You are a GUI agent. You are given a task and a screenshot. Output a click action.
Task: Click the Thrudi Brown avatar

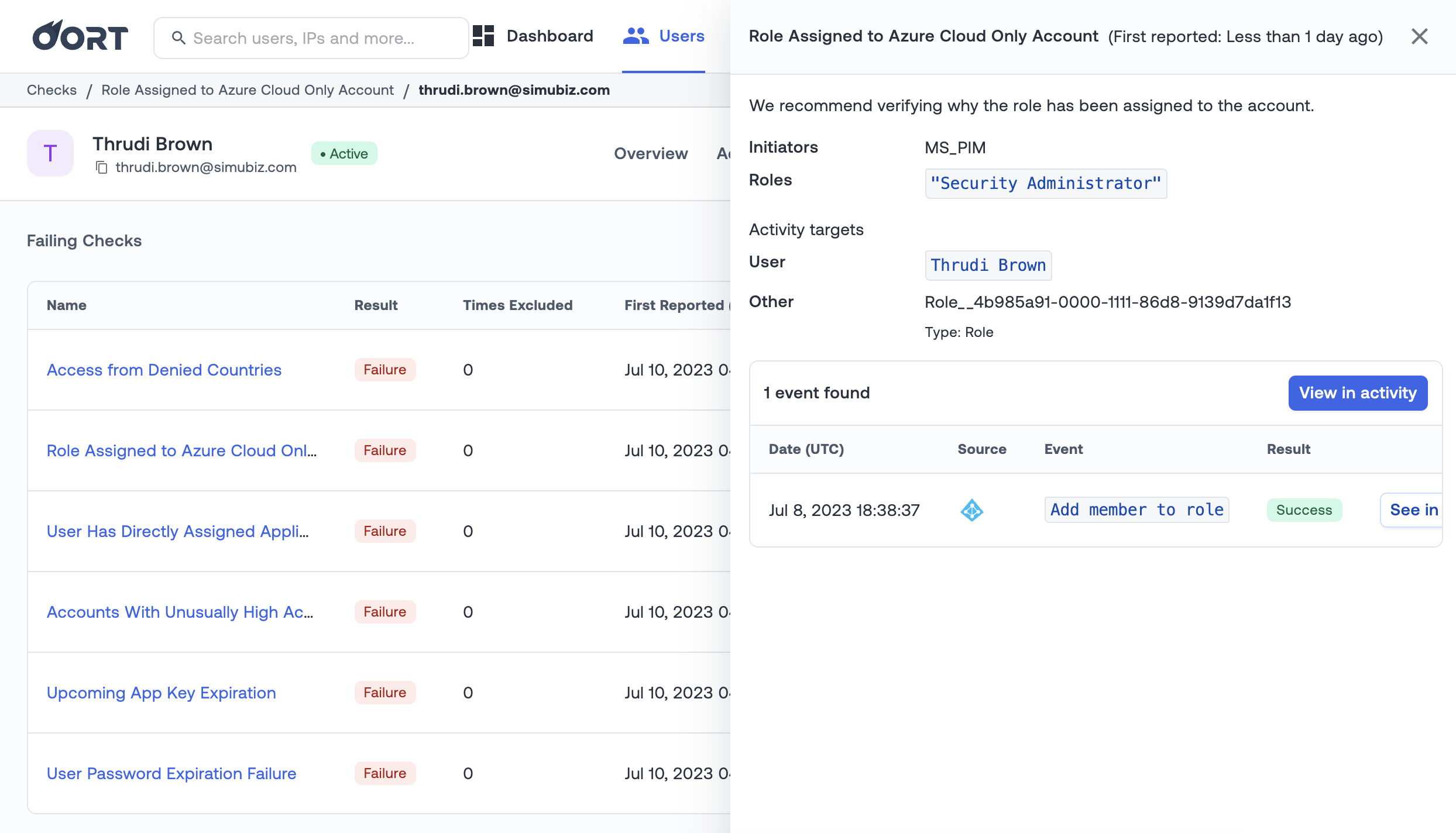click(50, 153)
